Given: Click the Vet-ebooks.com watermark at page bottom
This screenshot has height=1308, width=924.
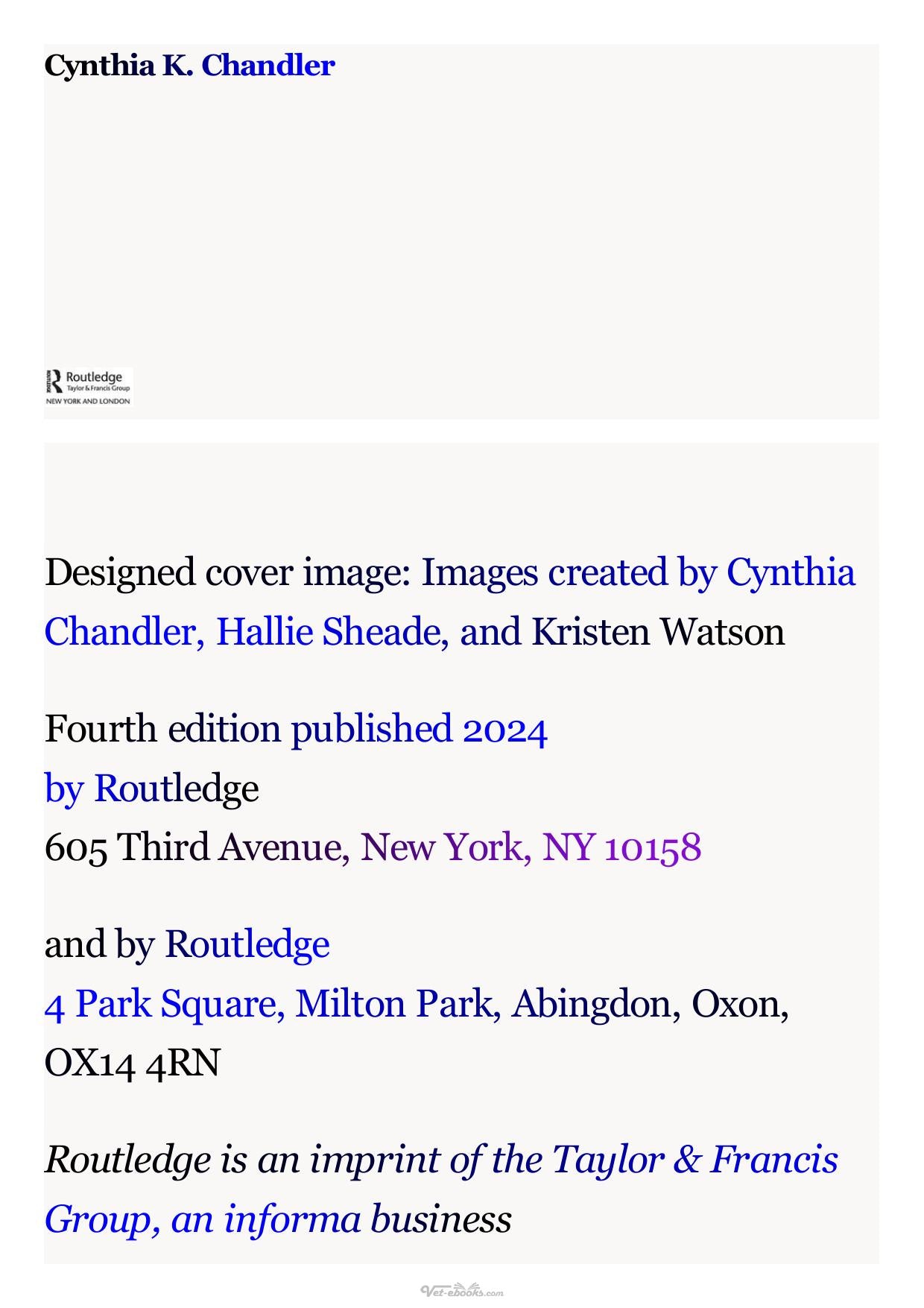Looking at the screenshot, I should click(x=462, y=1291).
